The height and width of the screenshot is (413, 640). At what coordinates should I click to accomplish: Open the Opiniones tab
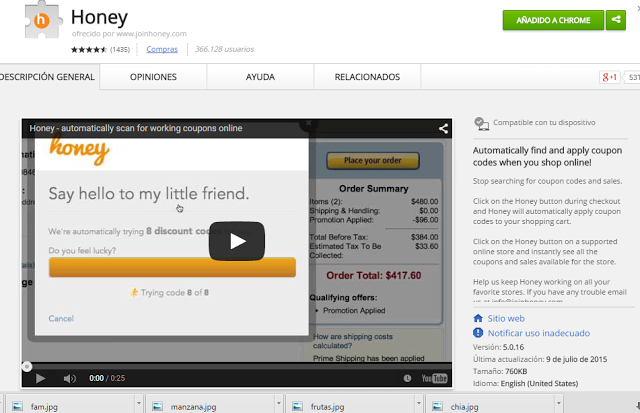pyautogui.click(x=153, y=77)
